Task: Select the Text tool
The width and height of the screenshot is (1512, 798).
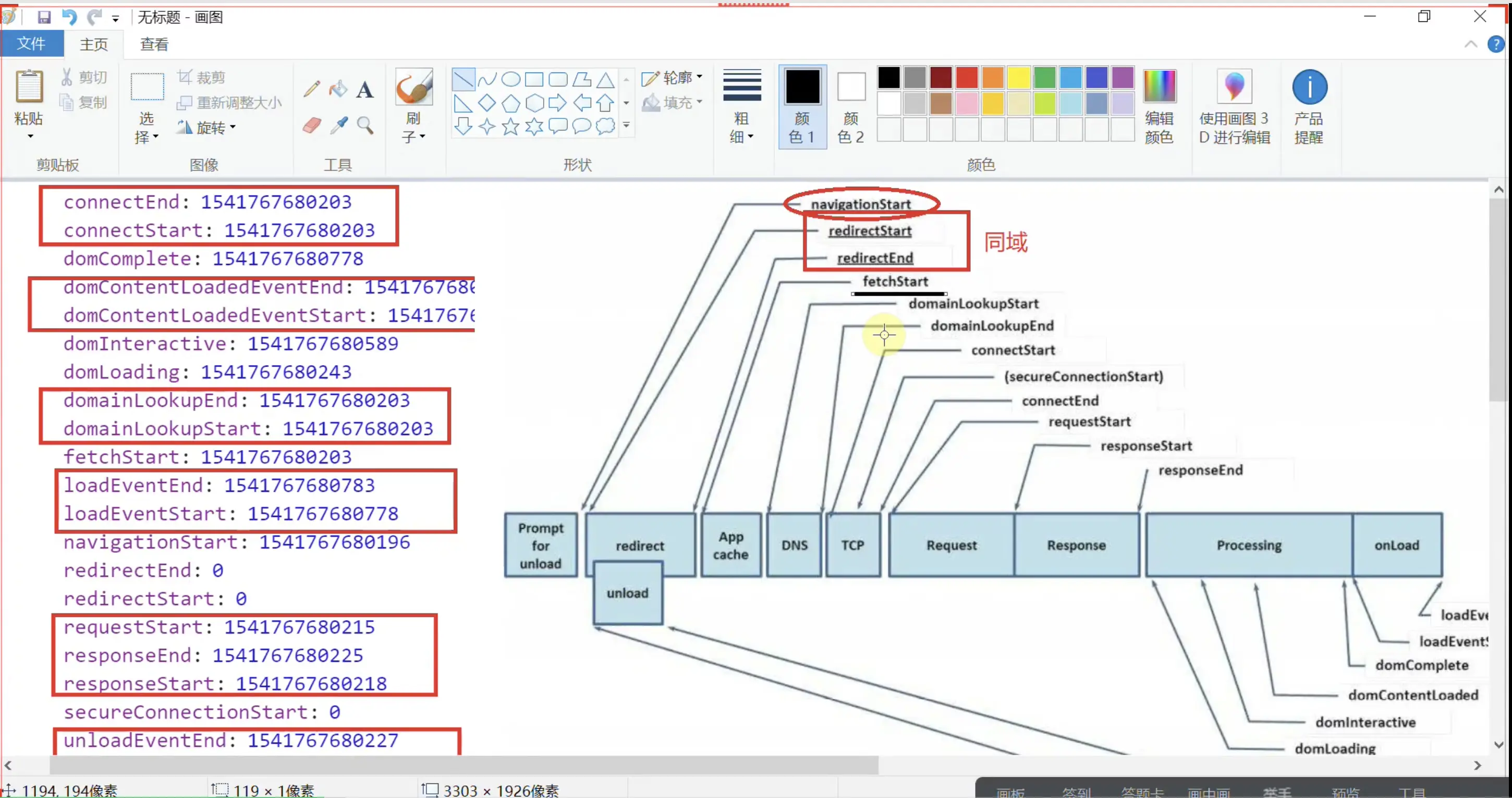Action: (364, 90)
